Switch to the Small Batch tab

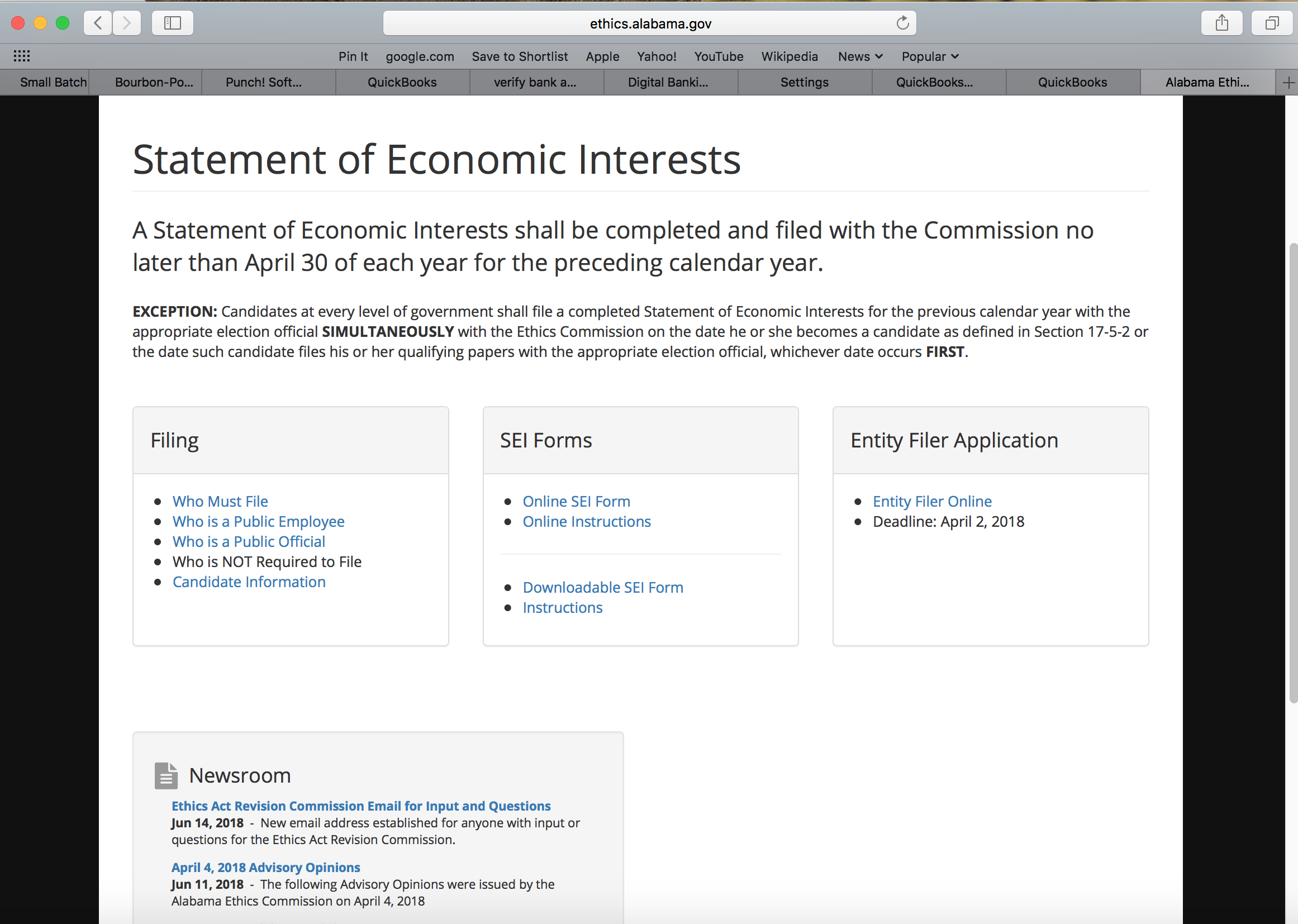tap(45, 83)
